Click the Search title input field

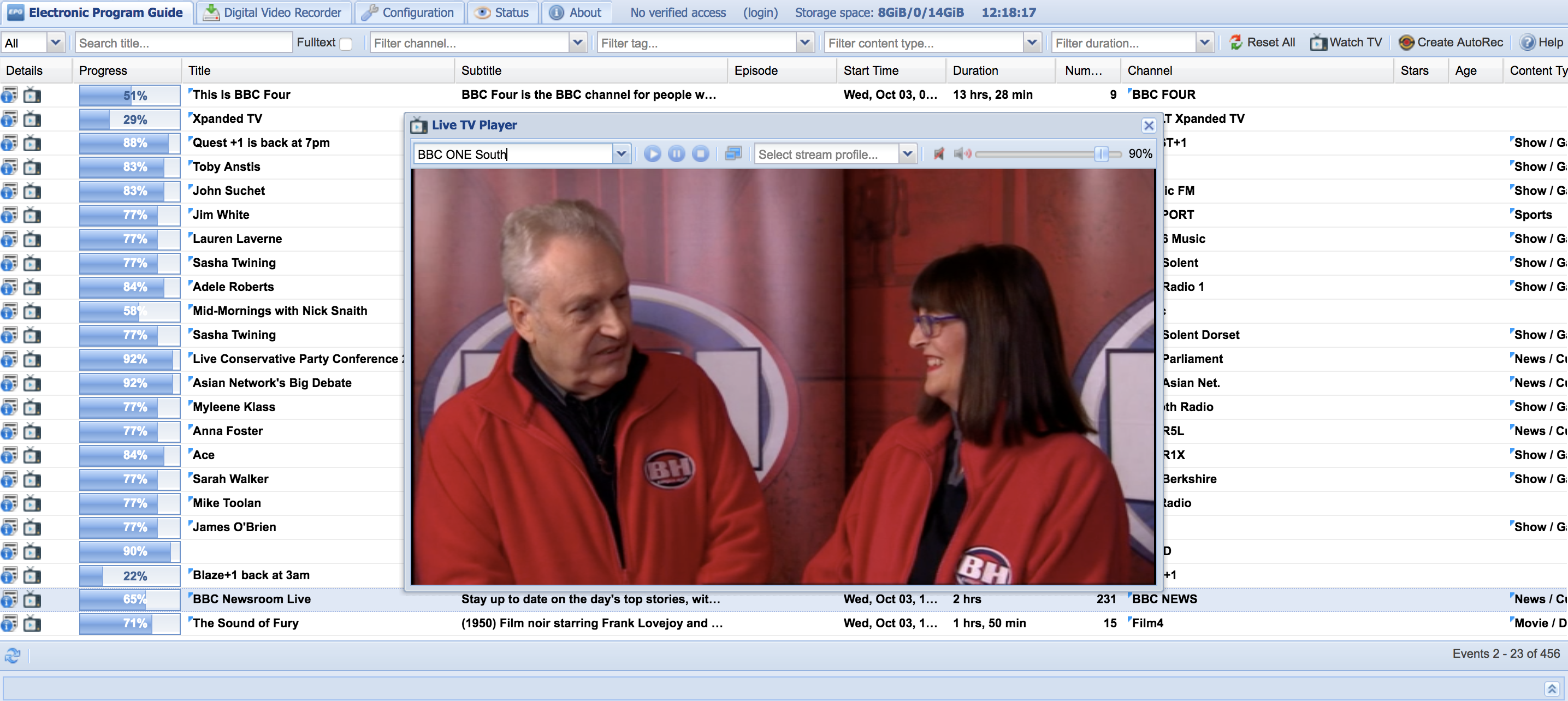click(x=184, y=42)
